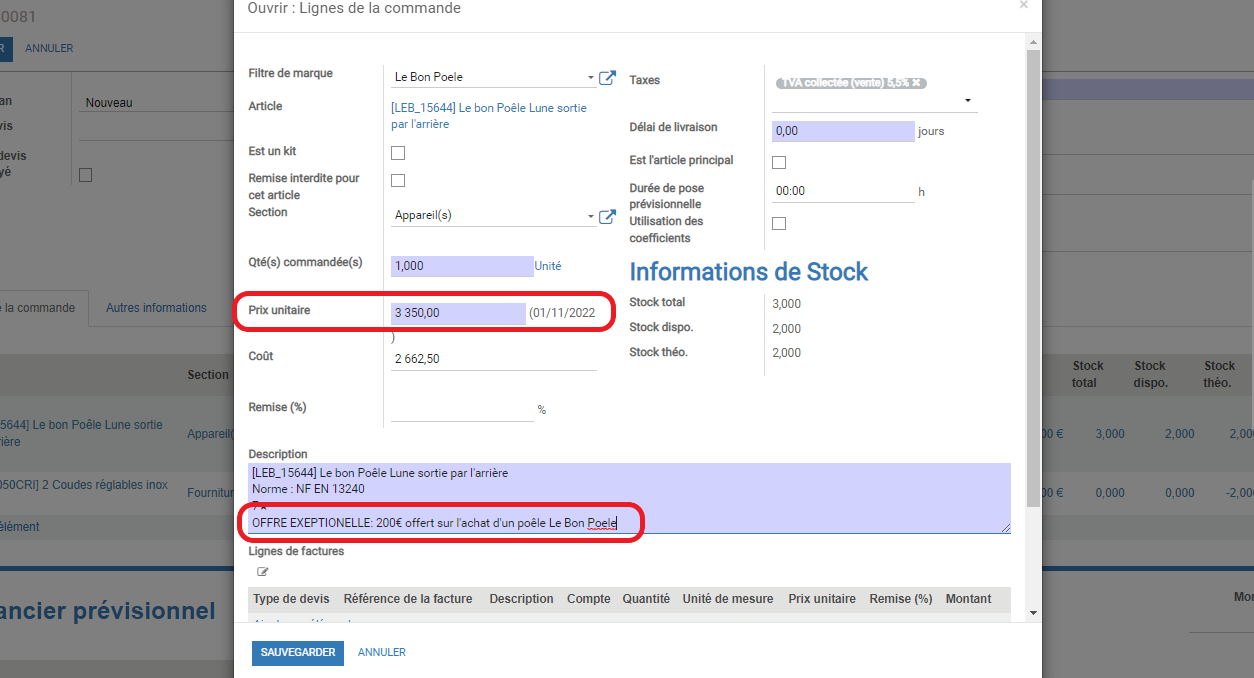Click the Compte column header
The width and height of the screenshot is (1254, 678).
589,599
